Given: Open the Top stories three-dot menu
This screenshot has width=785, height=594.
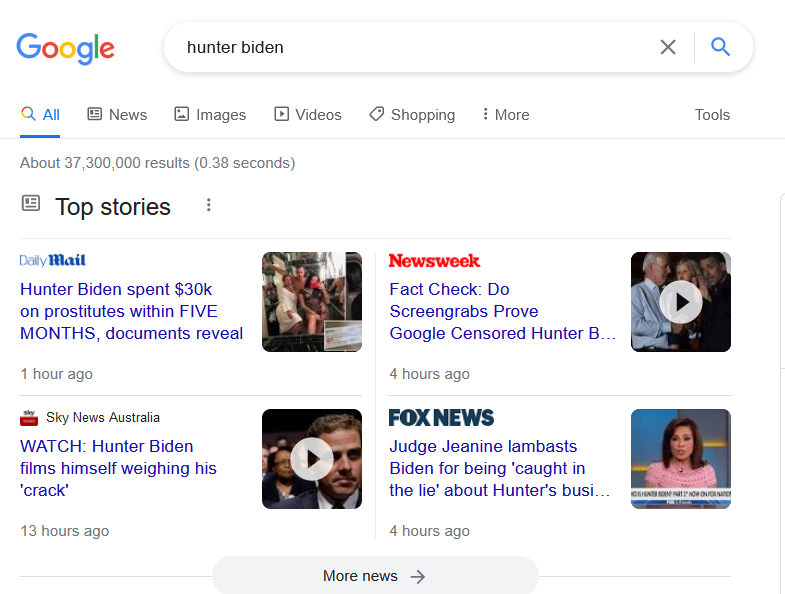Looking at the screenshot, I should [x=209, y=205].
